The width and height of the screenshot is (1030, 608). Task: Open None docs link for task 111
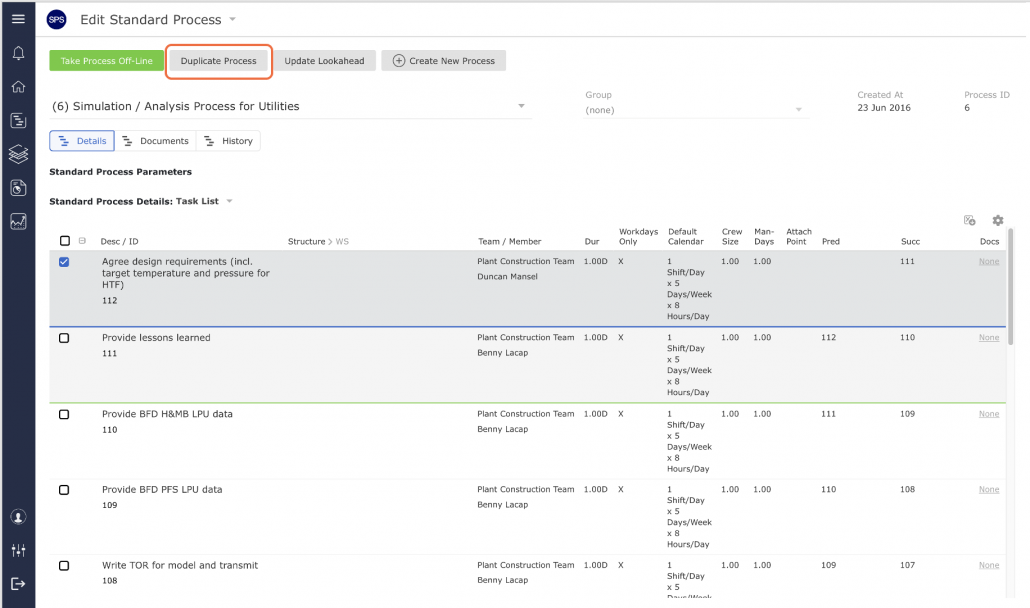click(x=989, y=337)
